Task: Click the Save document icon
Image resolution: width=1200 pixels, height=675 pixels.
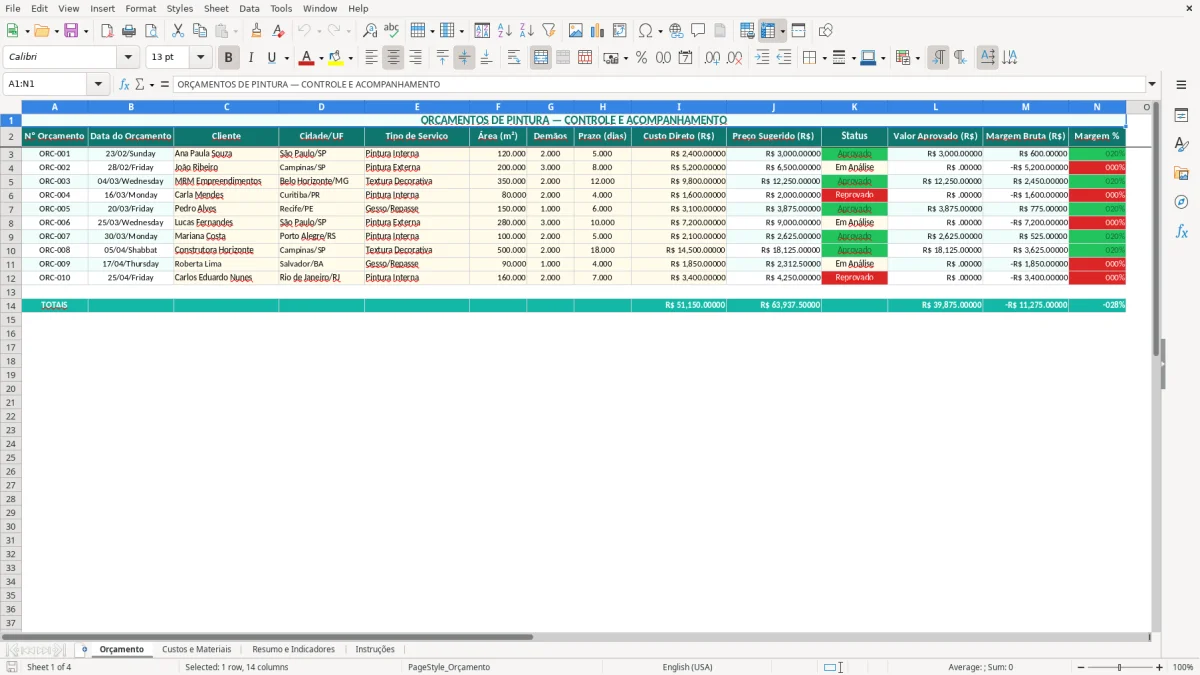Action: pyautogui.click(x=71, y=31)
